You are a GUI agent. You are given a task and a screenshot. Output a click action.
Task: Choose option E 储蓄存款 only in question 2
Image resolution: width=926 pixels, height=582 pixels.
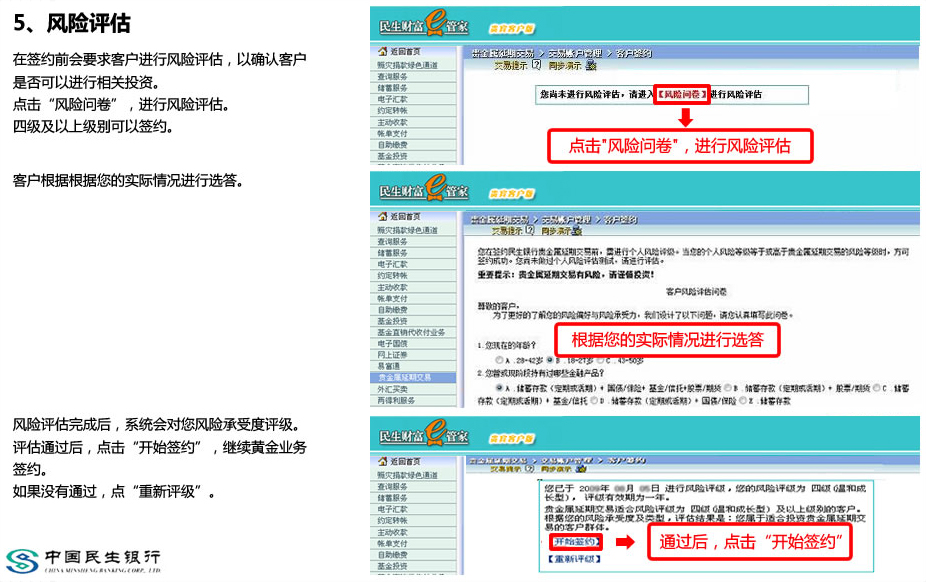(x=743, y=401)
